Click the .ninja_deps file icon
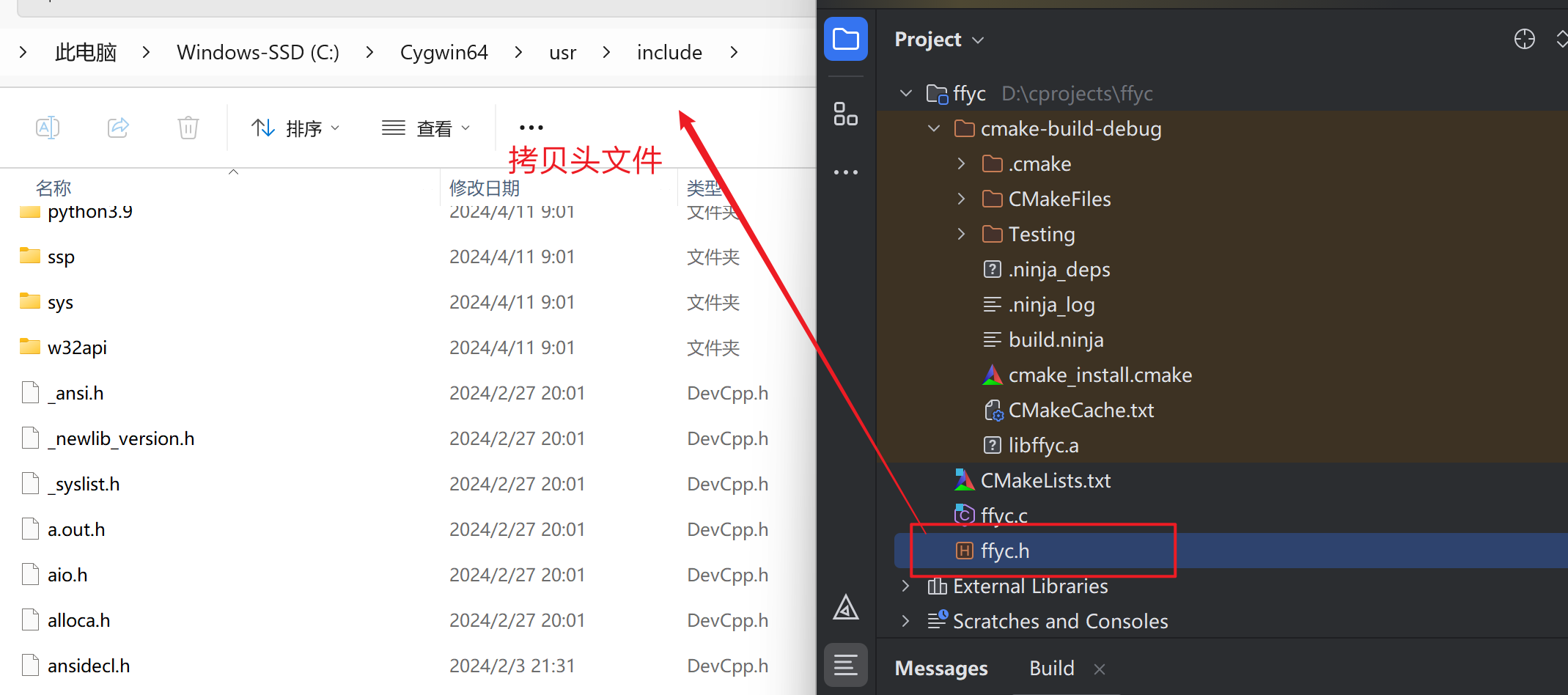The height and width of the screenshot is (695, 1568). click(993, 269)
